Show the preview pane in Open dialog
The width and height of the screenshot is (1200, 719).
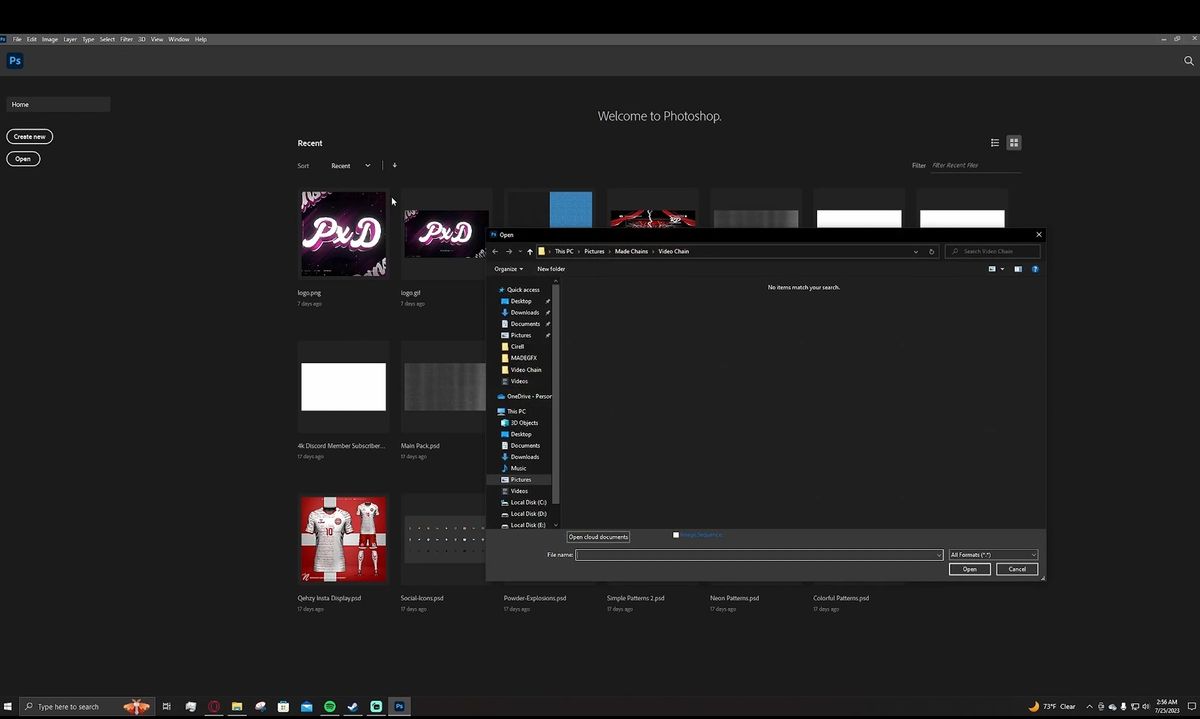point(1018,269)
